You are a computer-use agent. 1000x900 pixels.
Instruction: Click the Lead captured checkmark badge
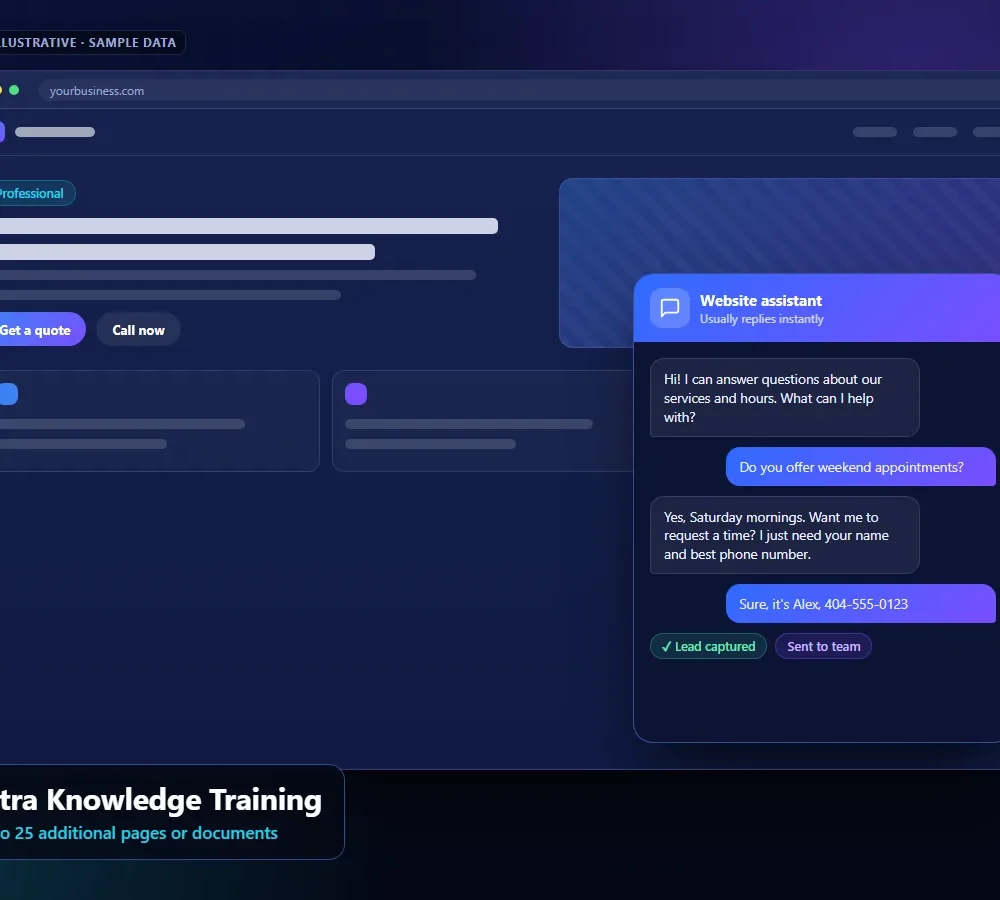(x=708, y=646)
